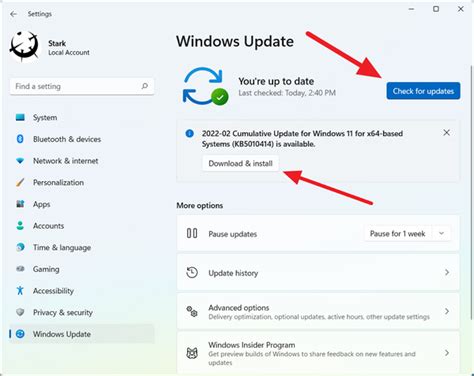Click the Windows Insider Program cat icon
The height and width of the screenshot is (376, 474).
click(x=192, y=353)
